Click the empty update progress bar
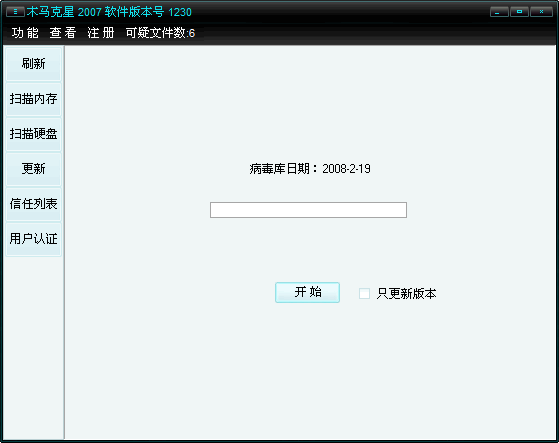 coord(308,210)
